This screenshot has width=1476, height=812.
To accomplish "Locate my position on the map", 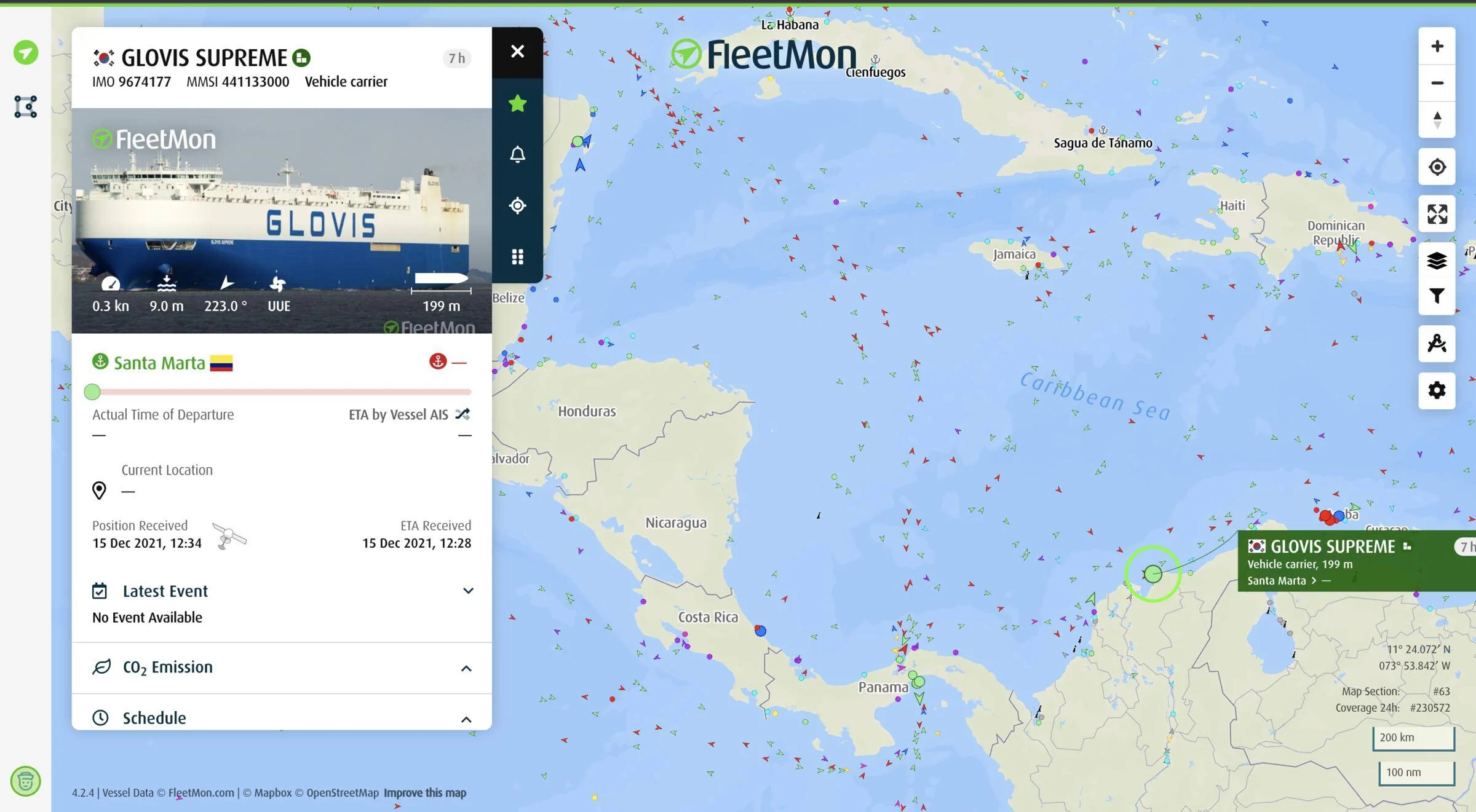I will tap(1437, 167).
